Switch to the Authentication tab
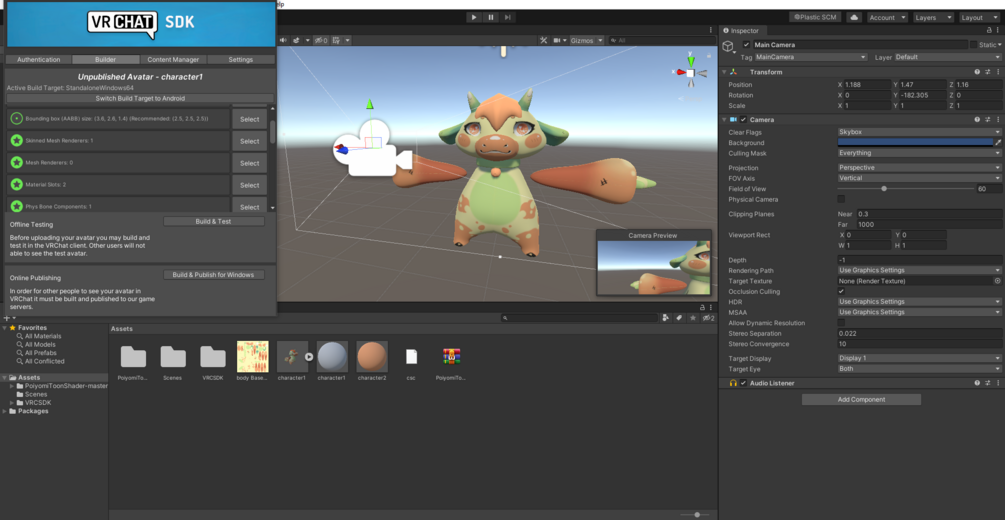 [x=38, y=59]
